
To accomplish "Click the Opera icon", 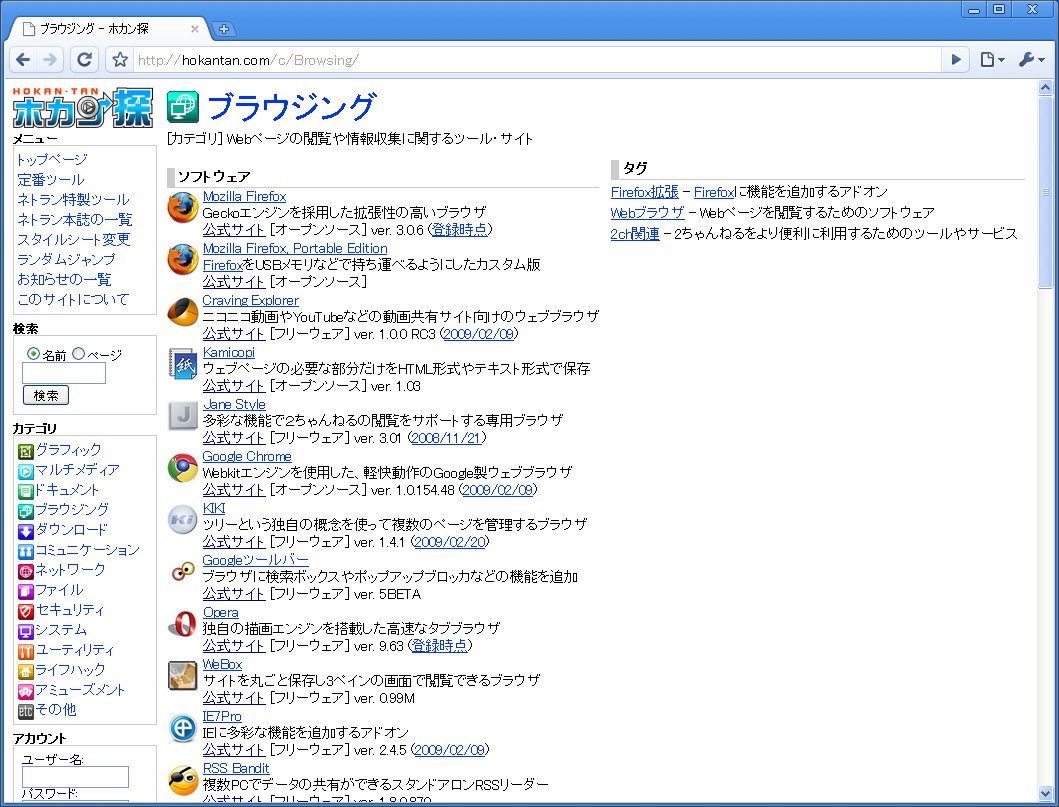I will (182, 623).
